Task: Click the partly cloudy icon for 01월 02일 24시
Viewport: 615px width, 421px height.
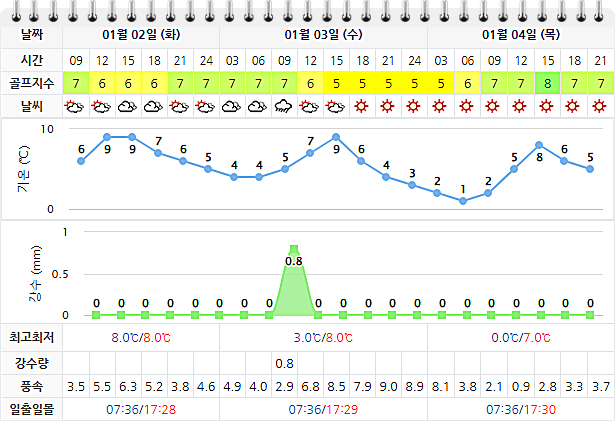Action: [206, 106]
